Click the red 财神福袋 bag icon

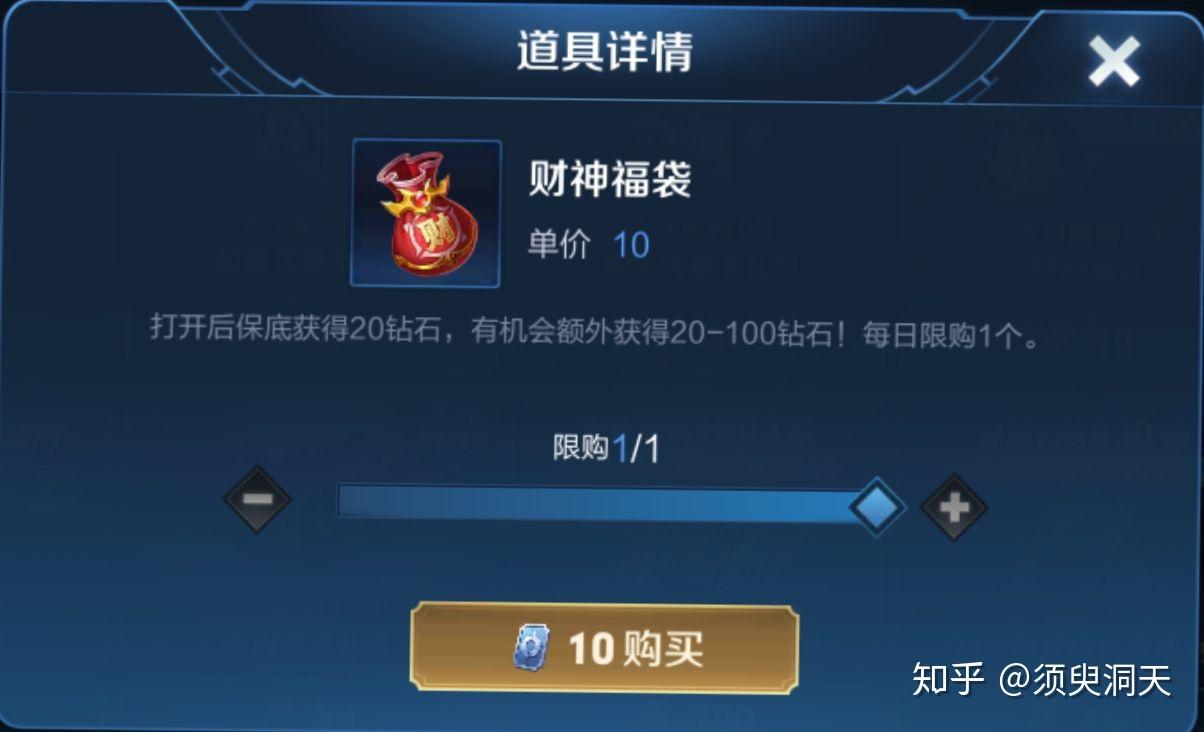click(x=426, y=213)
